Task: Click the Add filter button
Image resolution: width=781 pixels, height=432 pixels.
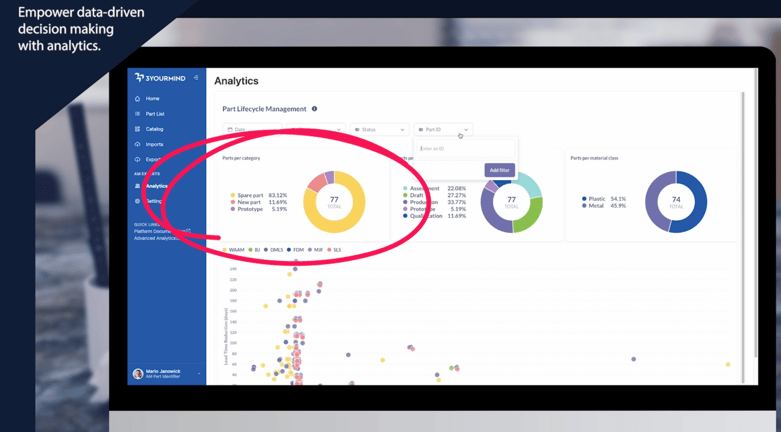Action: tap(499, 170)
